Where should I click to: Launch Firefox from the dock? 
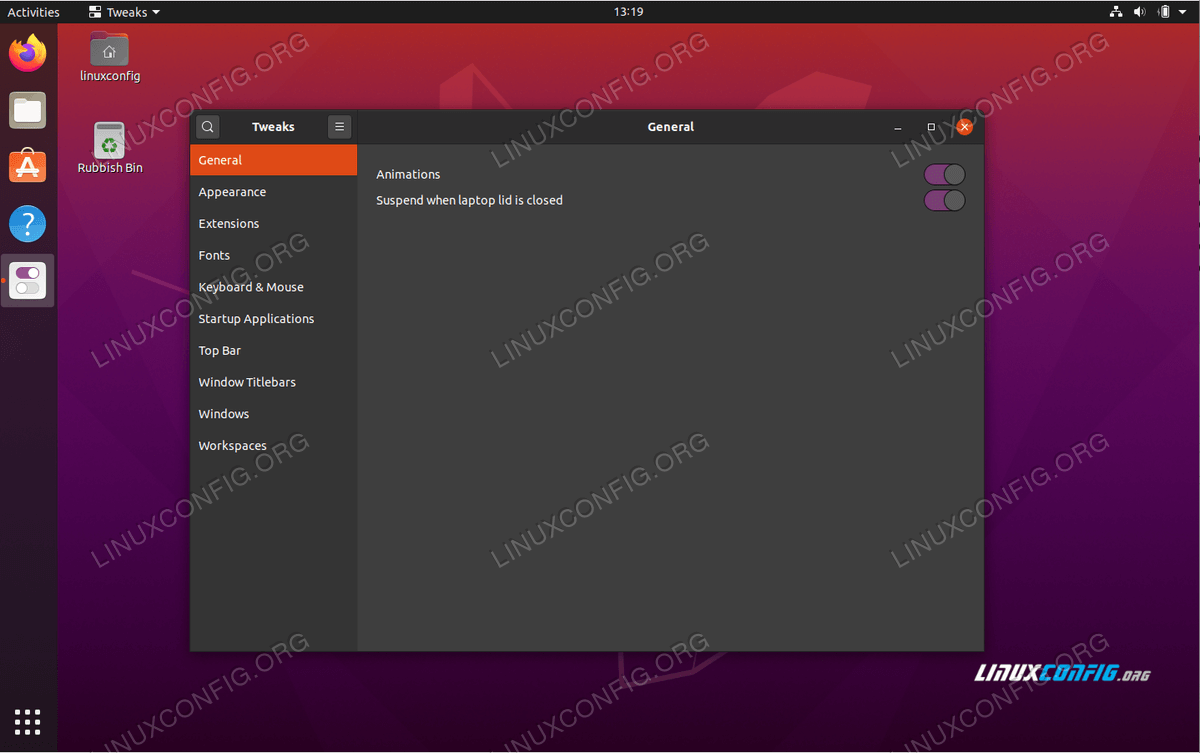click(x=28, y=53)
